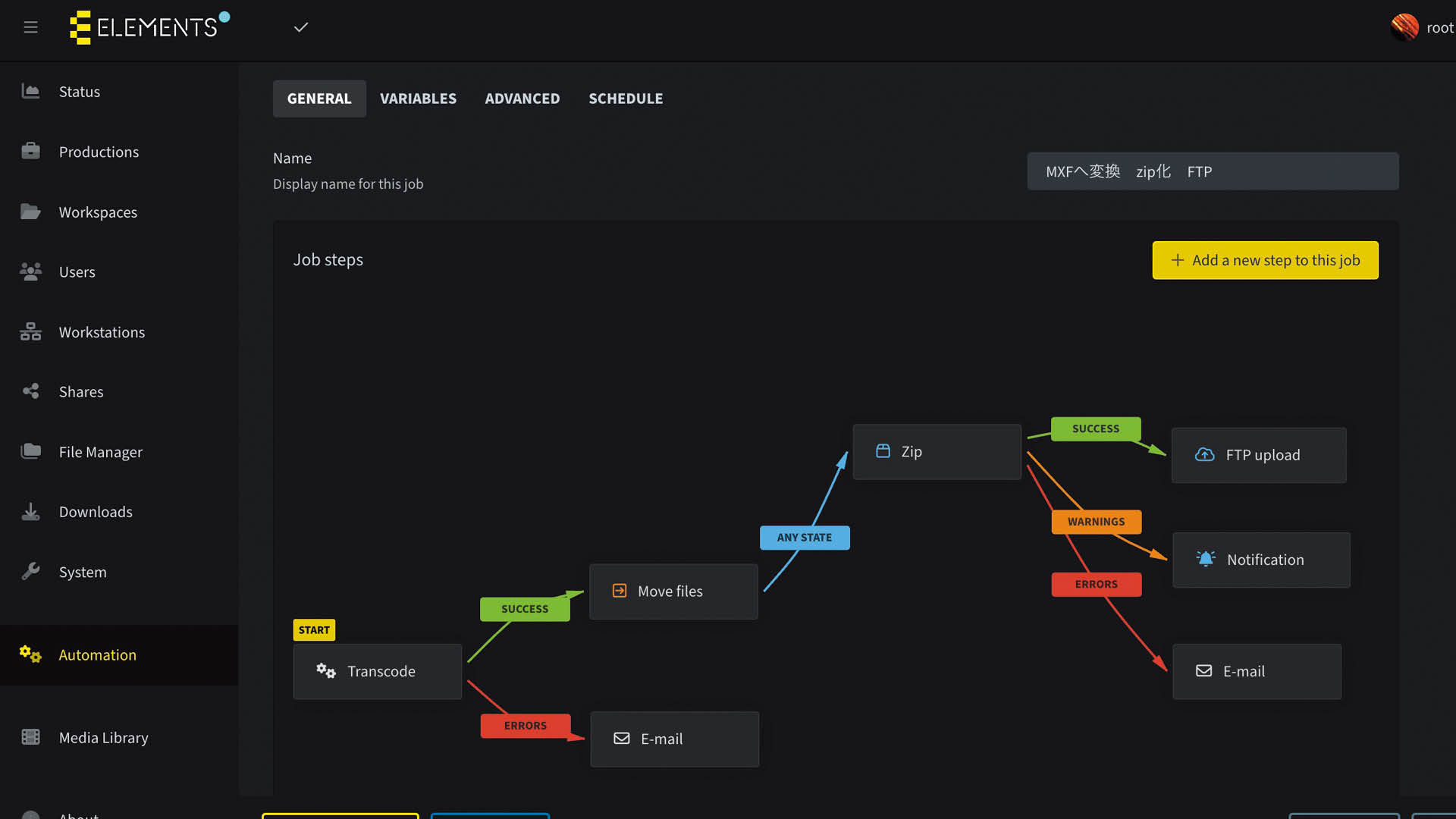This screenshot has height=819, width=1456.
Task: Open Workstations from the sidebar icon
Action: click(30, 332)
